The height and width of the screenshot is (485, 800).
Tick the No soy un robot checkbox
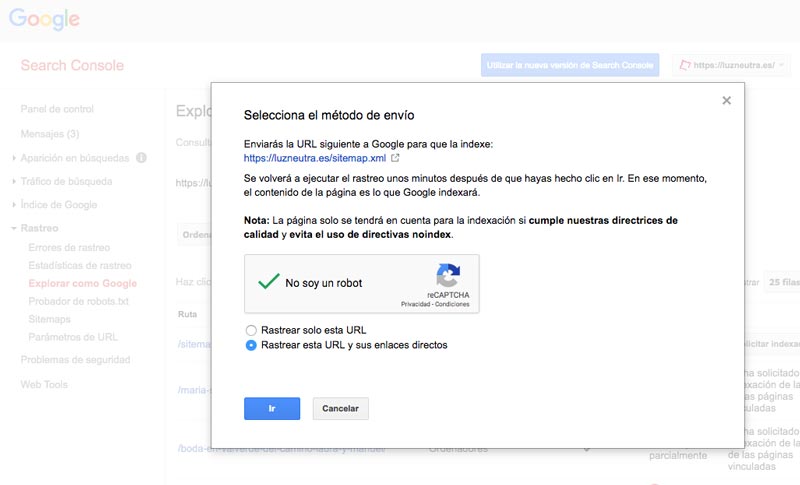268,282
